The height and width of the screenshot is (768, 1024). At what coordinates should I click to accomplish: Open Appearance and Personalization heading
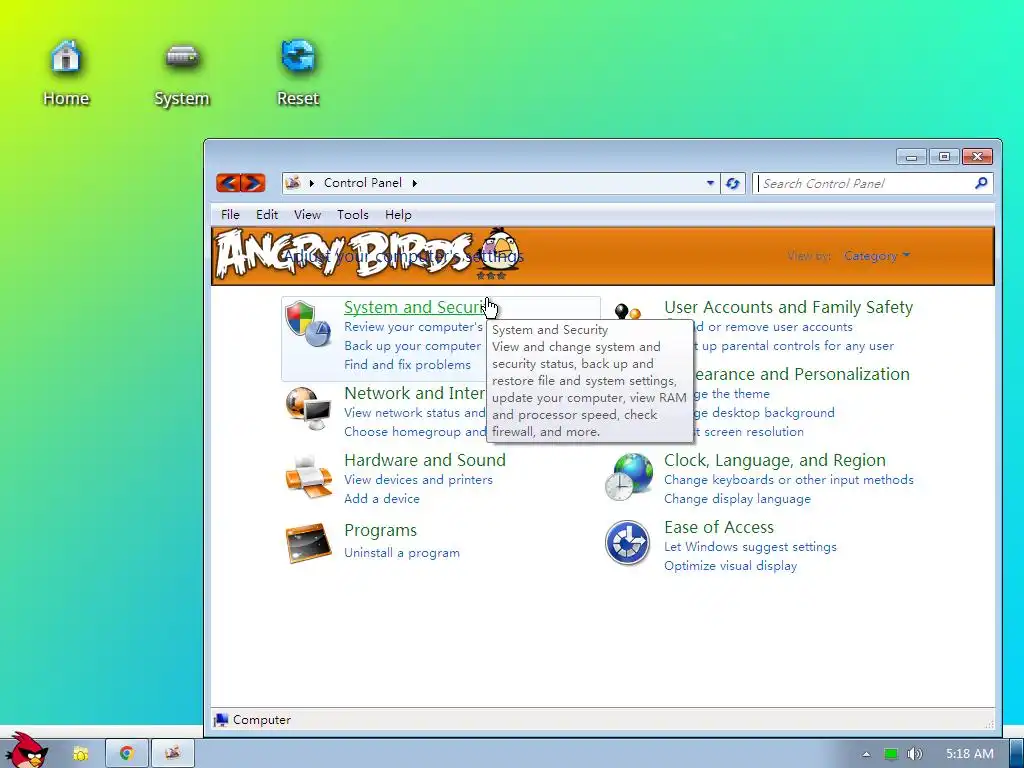coord(802,374)
